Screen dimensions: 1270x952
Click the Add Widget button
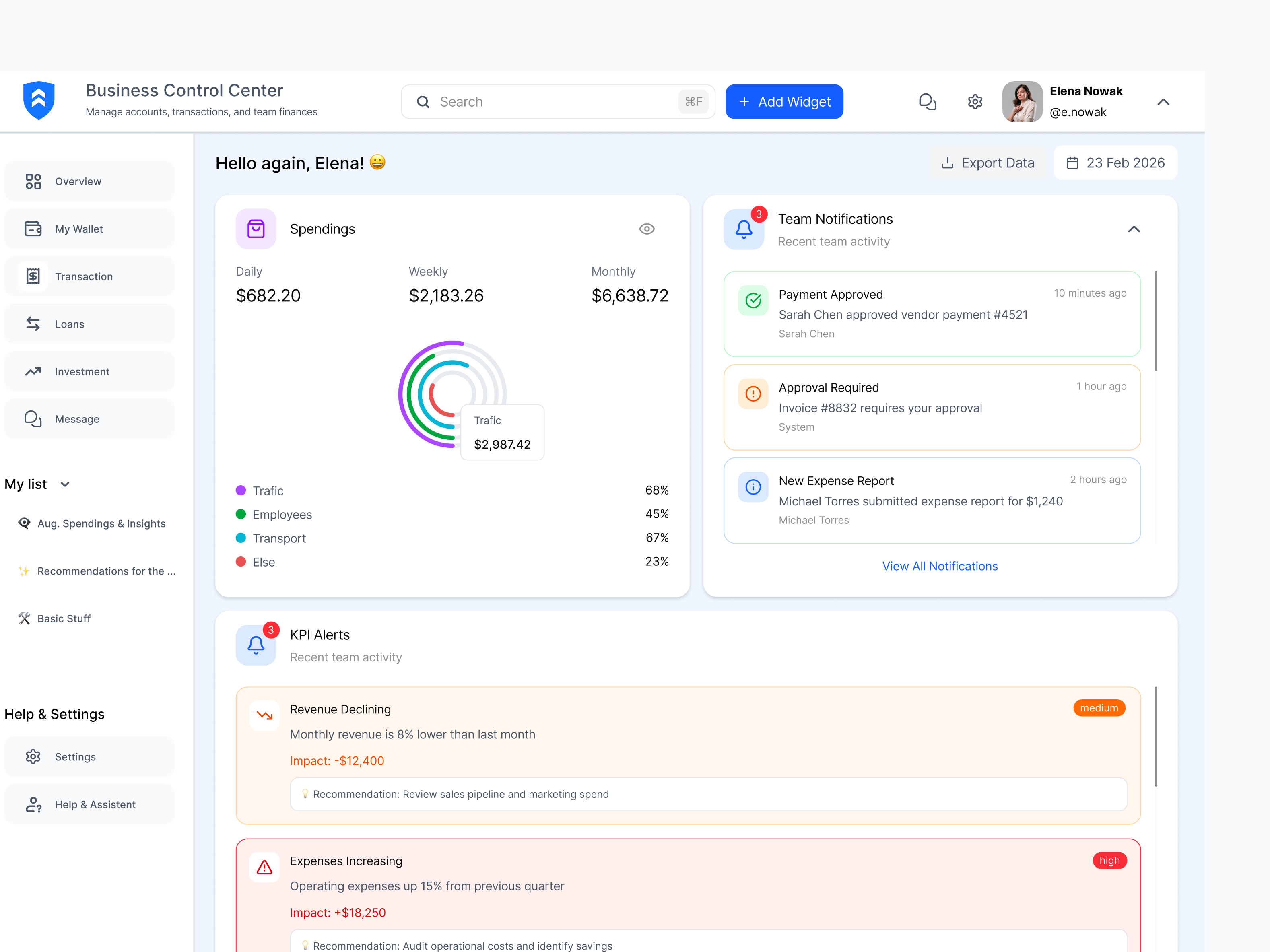(784, 101)
